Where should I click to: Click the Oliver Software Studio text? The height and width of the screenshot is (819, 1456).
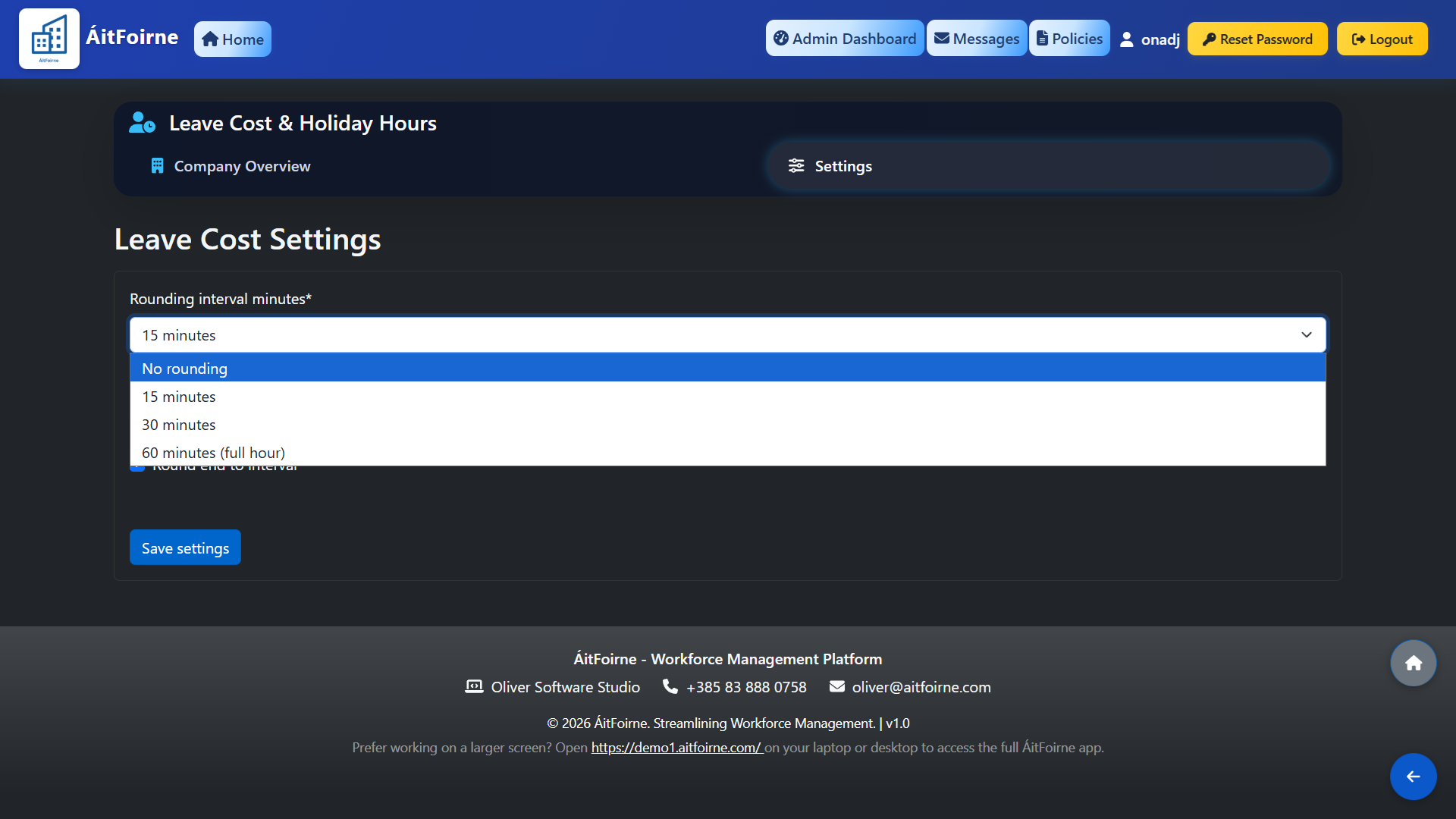click(x=565, y=687)
